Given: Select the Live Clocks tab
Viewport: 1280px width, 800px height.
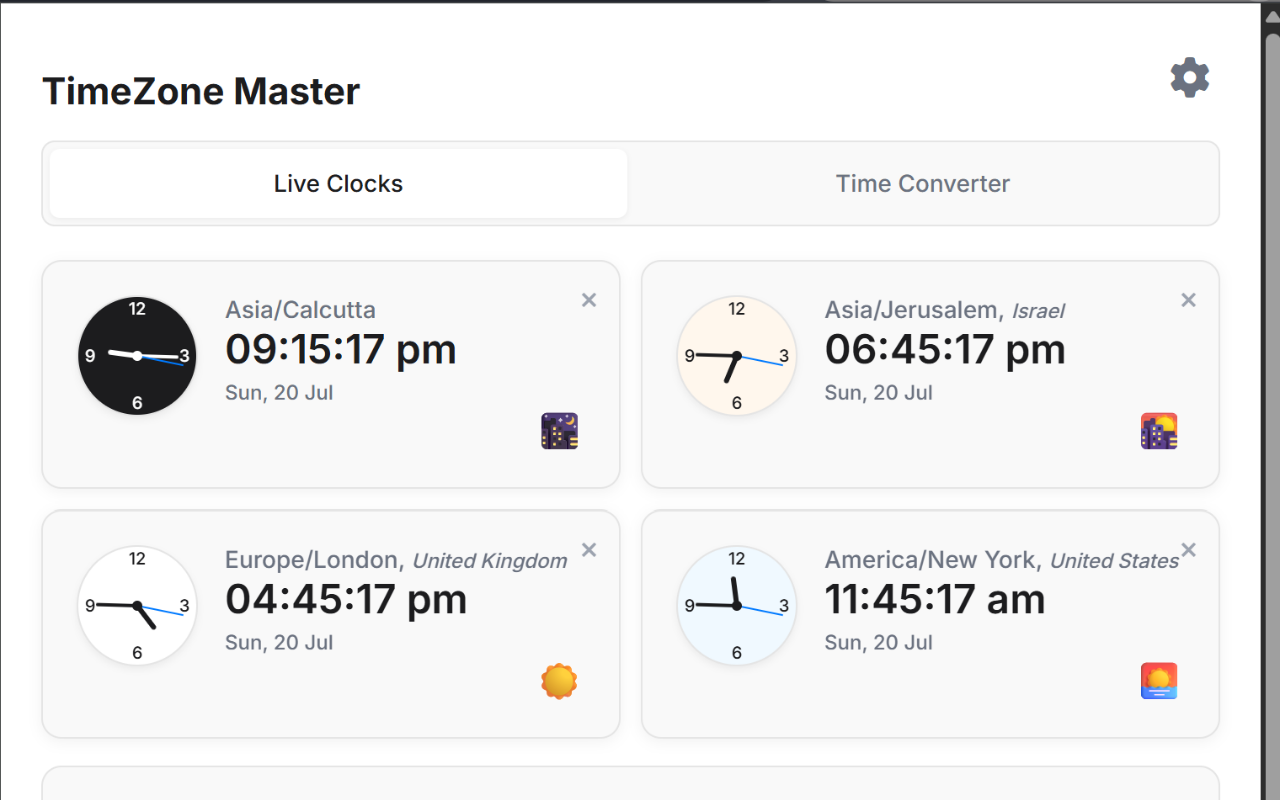Looking at the screenshot, I should [337, 183].
